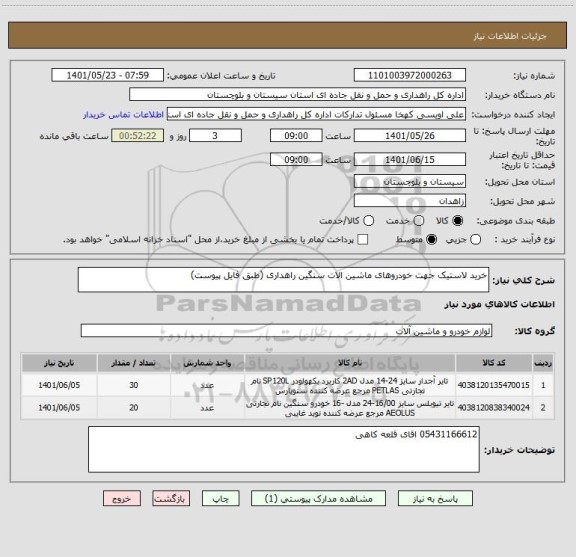Click the عدد unit cell in row 1
576x557 pixels.
click(207, 385)
